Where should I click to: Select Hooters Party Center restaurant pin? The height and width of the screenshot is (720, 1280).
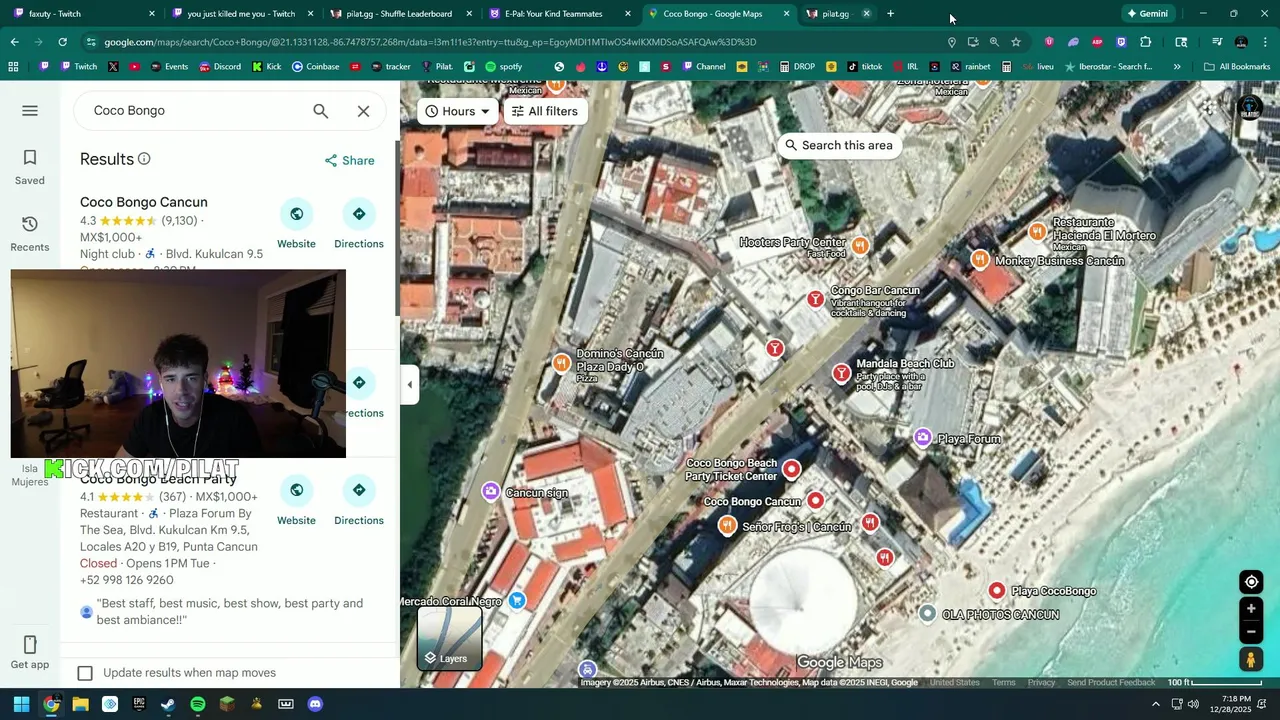pyautogui.click(x=860, y=245)
